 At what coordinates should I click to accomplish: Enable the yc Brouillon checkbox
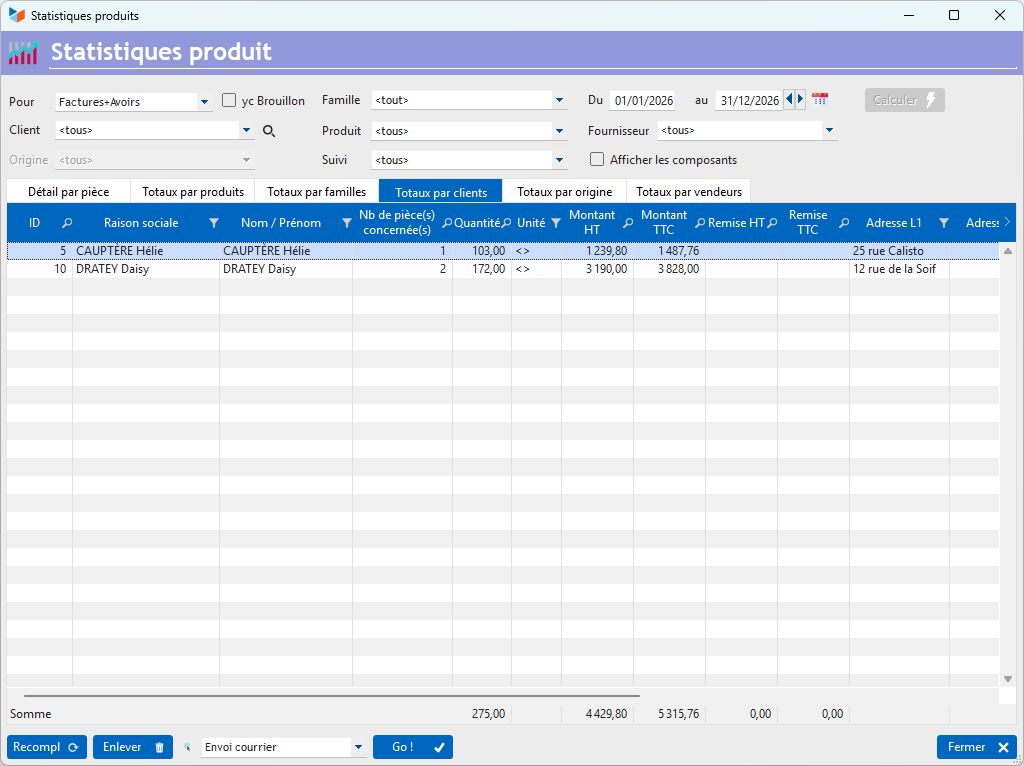[229, 101]
